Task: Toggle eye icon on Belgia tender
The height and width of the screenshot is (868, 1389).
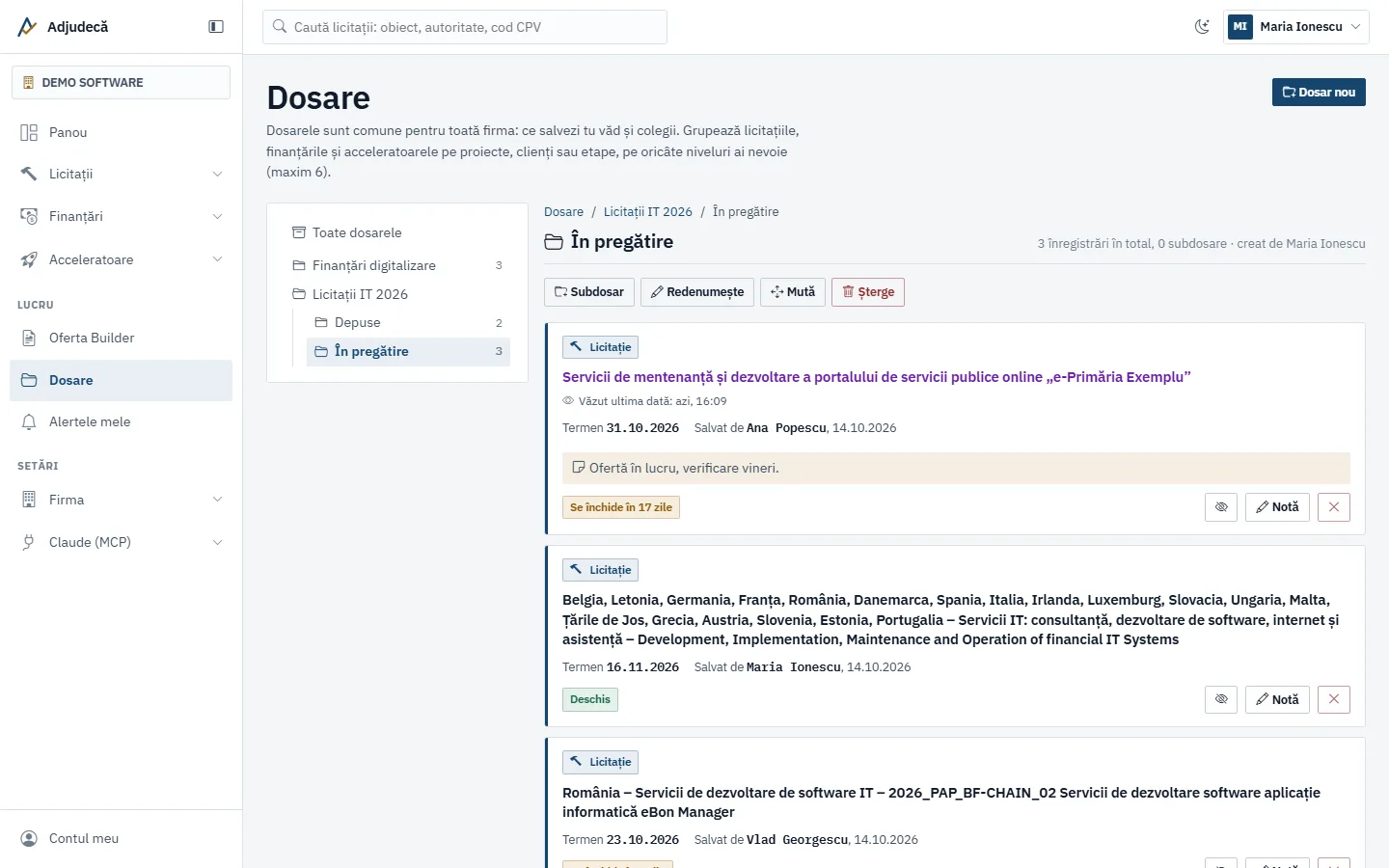Action: coord(1221,699)
